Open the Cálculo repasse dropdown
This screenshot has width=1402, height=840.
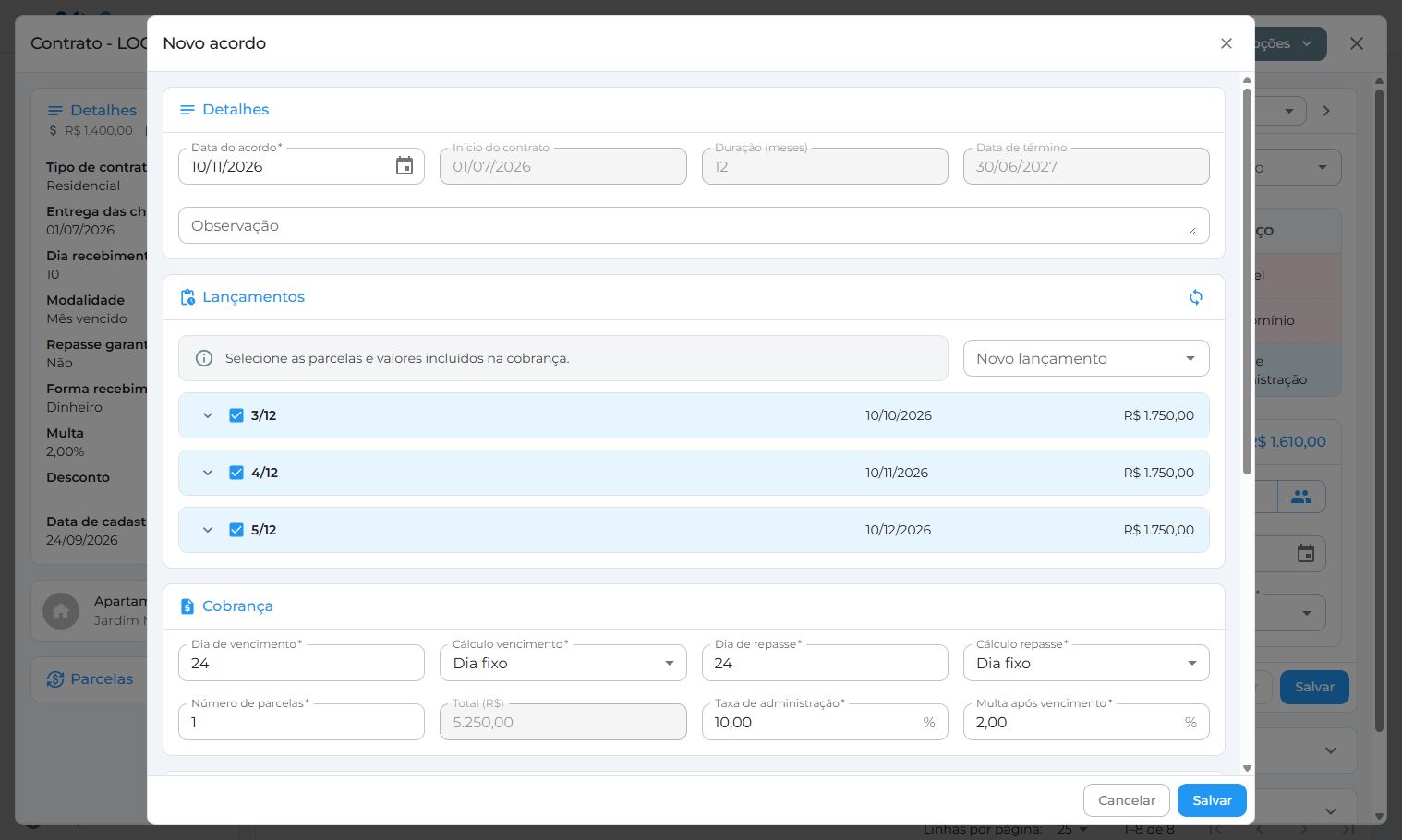click(1086, 663)
